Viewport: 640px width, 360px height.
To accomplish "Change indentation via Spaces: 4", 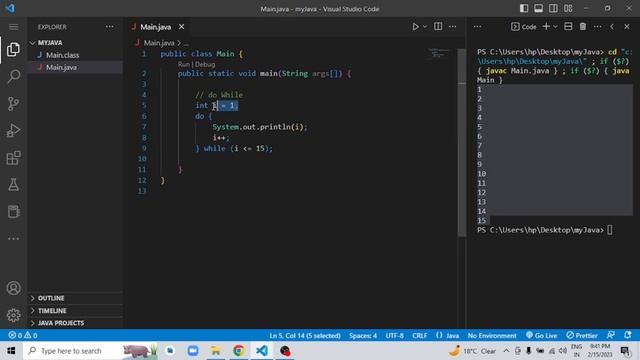I will 363,336.
